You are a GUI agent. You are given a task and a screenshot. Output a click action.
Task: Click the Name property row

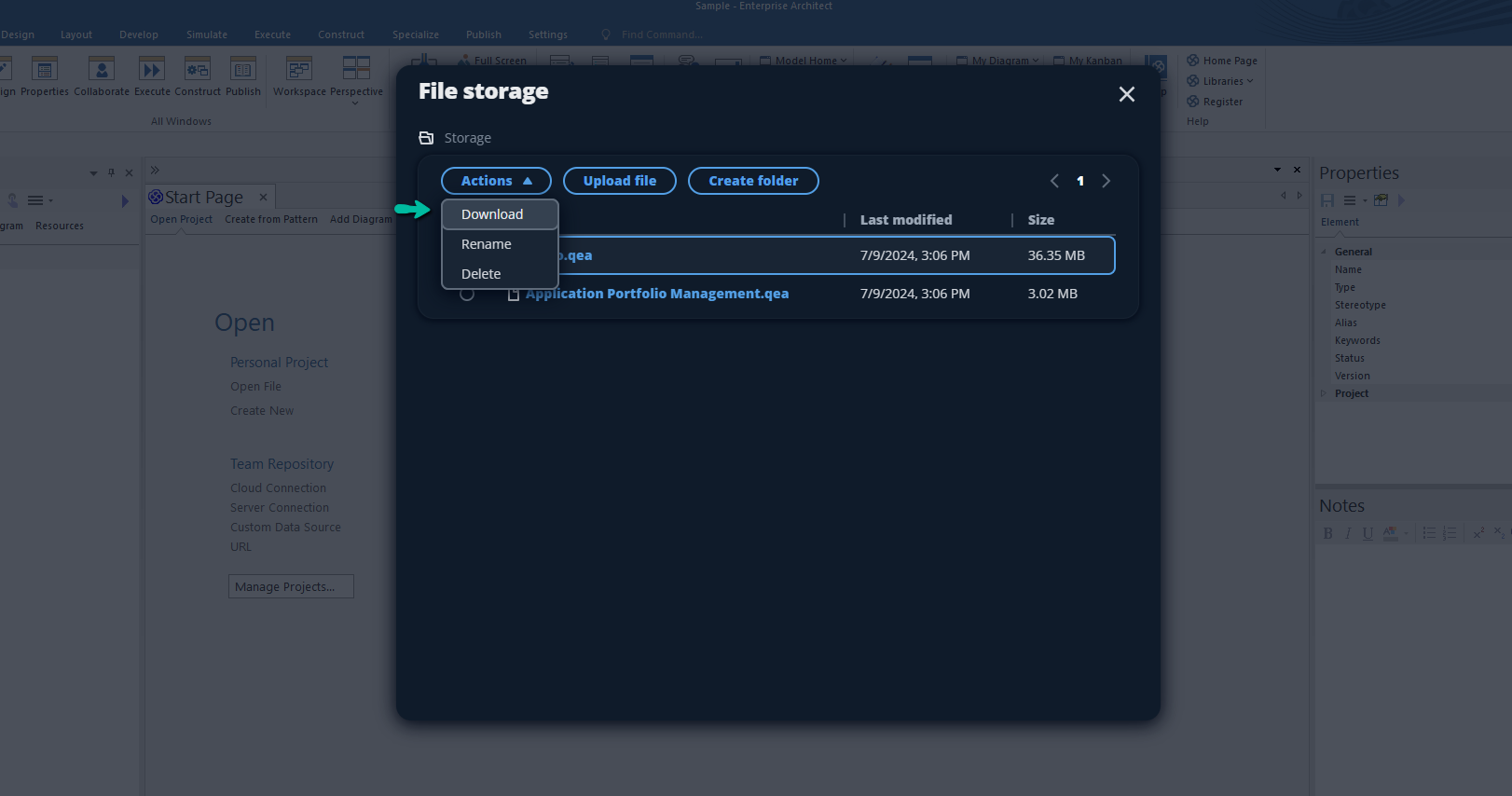[x=1413, y=270]
